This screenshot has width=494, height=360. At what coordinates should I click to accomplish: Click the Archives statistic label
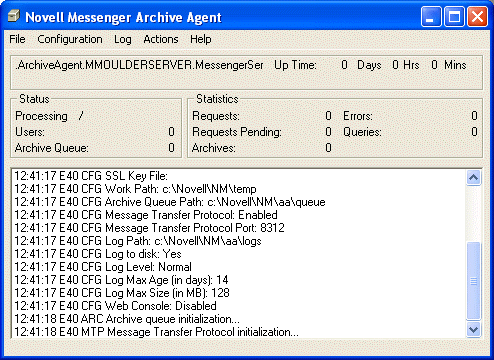click(x=214, y=148)
